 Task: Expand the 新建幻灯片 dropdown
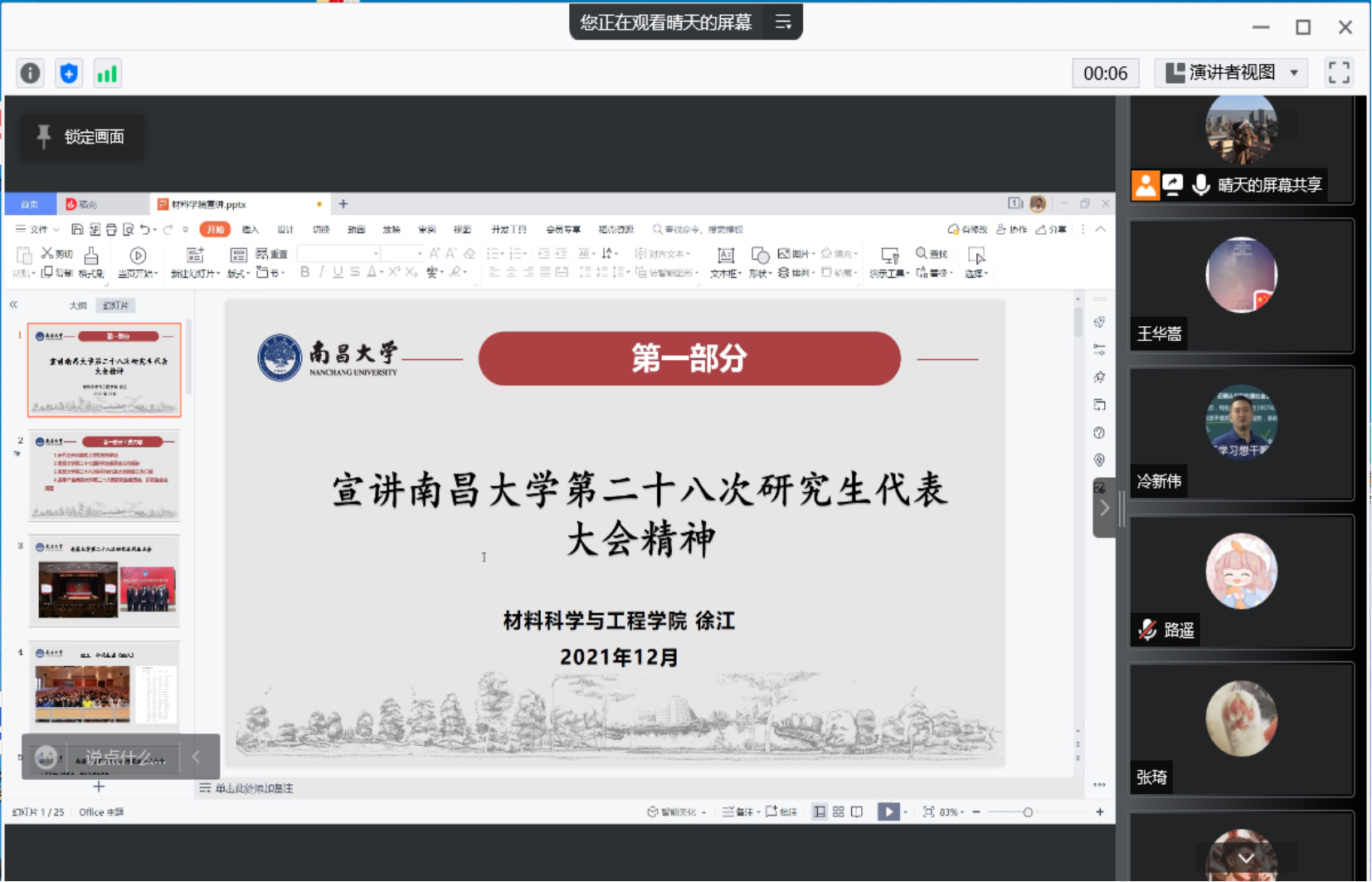[196, 273]
